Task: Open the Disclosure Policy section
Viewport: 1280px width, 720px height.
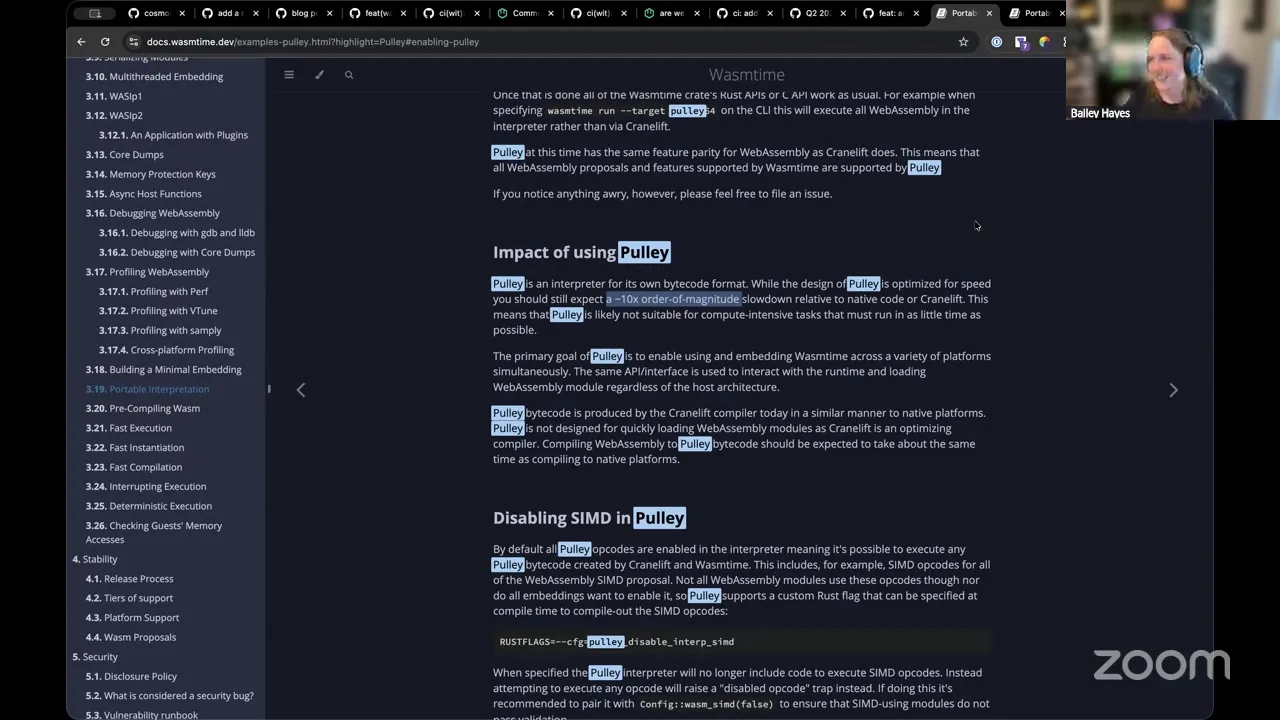Action: coord(131,677)
